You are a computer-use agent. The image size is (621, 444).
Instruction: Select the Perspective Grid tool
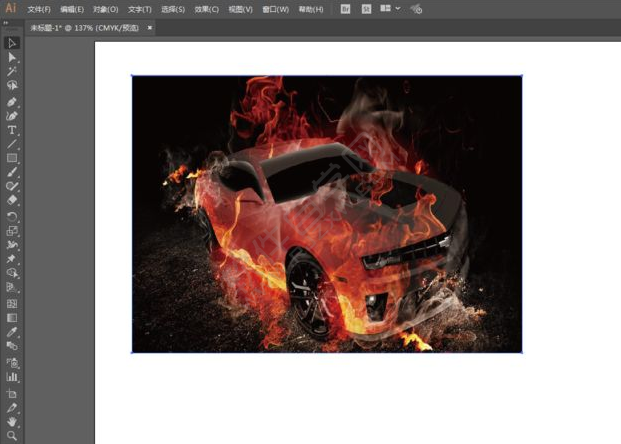coord(12,287)
